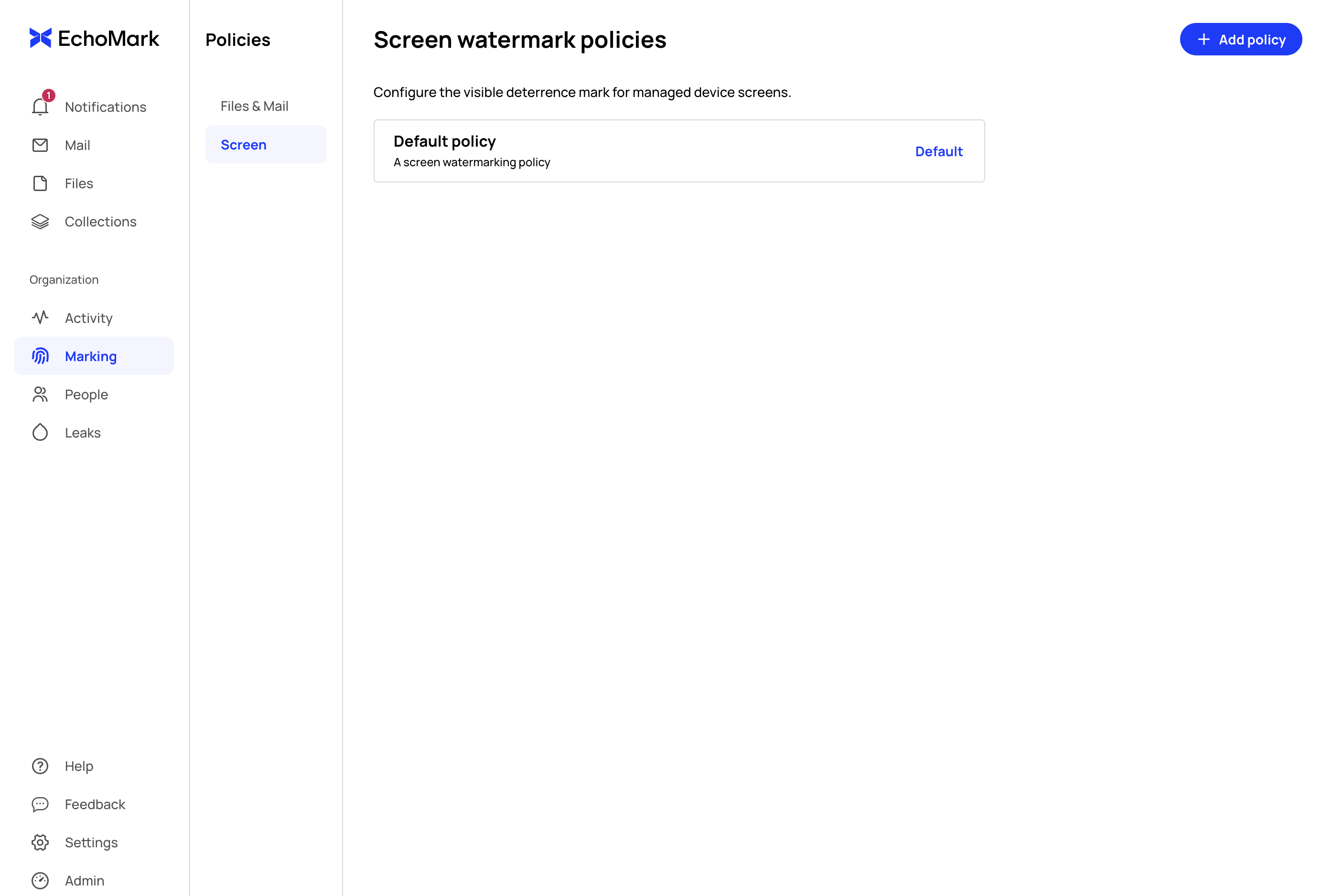
Task: Open the Collections section
Action: click(94, 222)
